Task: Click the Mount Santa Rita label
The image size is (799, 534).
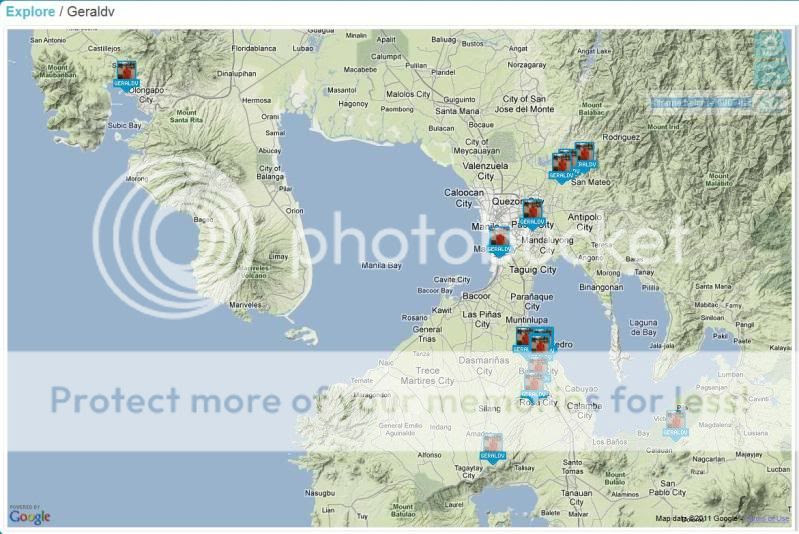Action: tap(187, 116)
